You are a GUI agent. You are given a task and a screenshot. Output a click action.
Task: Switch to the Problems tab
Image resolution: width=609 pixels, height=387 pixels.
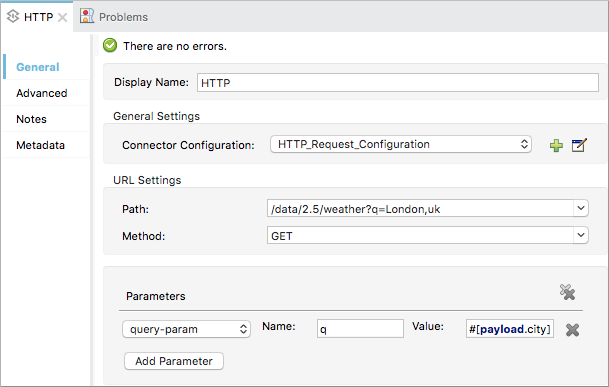click(x=123, y=17)
